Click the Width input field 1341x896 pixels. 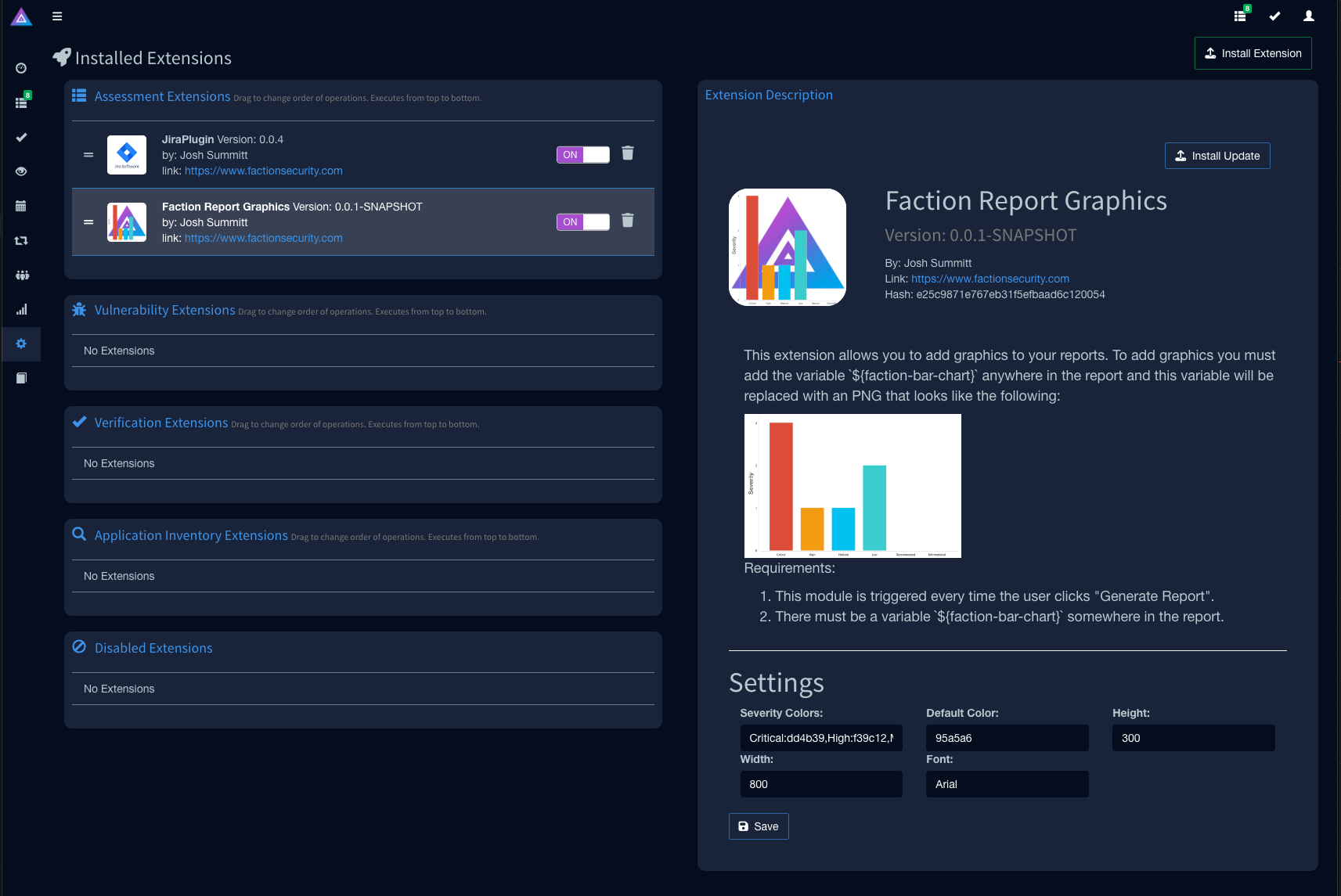coord(821,784)
